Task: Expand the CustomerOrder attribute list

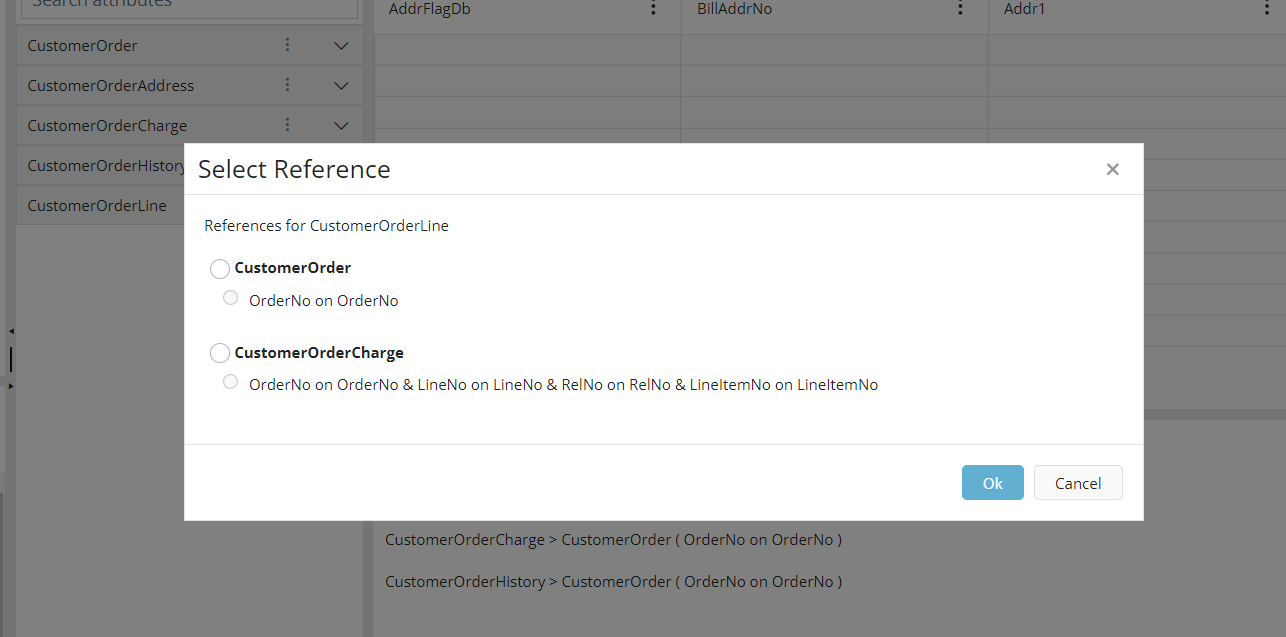Action: click(x=341, y=46)
